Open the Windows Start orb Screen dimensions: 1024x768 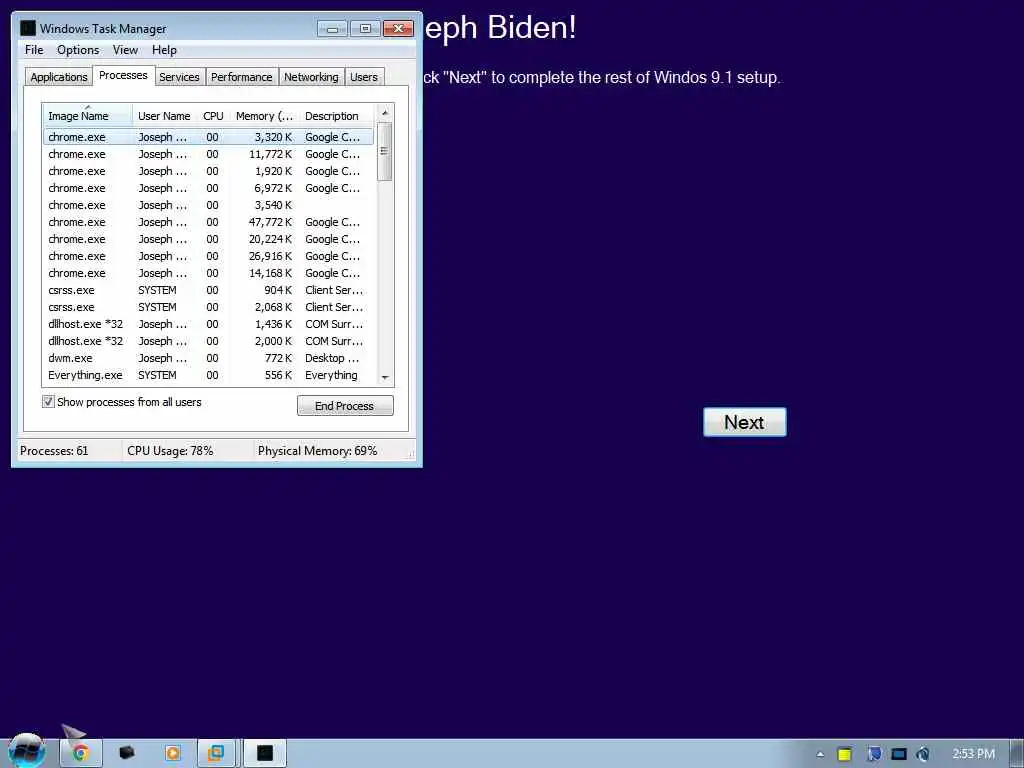27,751
